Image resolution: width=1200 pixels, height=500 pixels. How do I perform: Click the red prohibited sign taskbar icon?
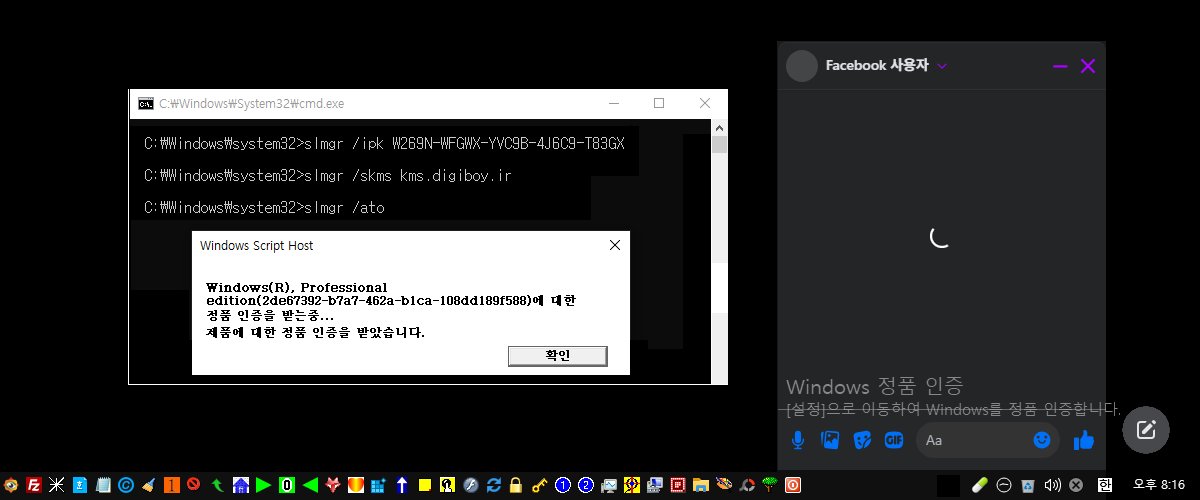point(194,484)
